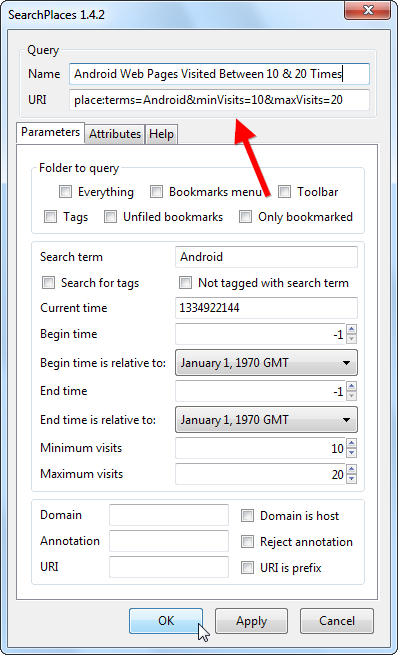Switch to the Parameters tab
Screen dimensions: 398x655
point(51,132)
